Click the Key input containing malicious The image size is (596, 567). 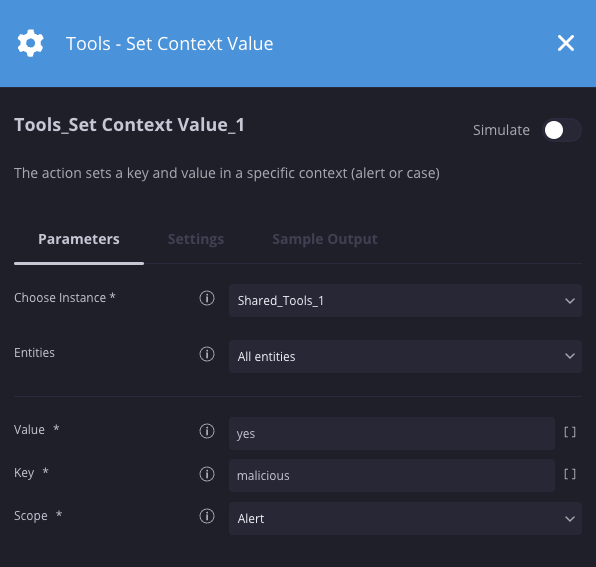coord(392,475)
